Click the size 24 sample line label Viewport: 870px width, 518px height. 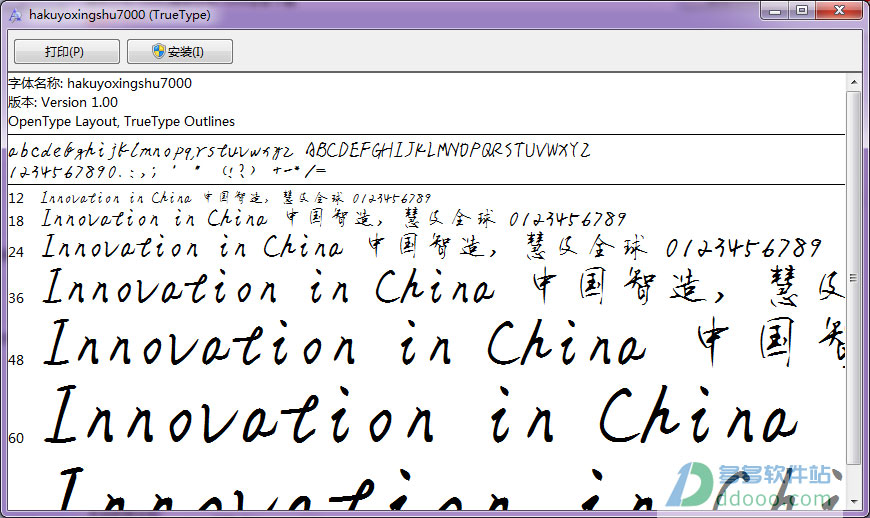[x=16, y=252]
